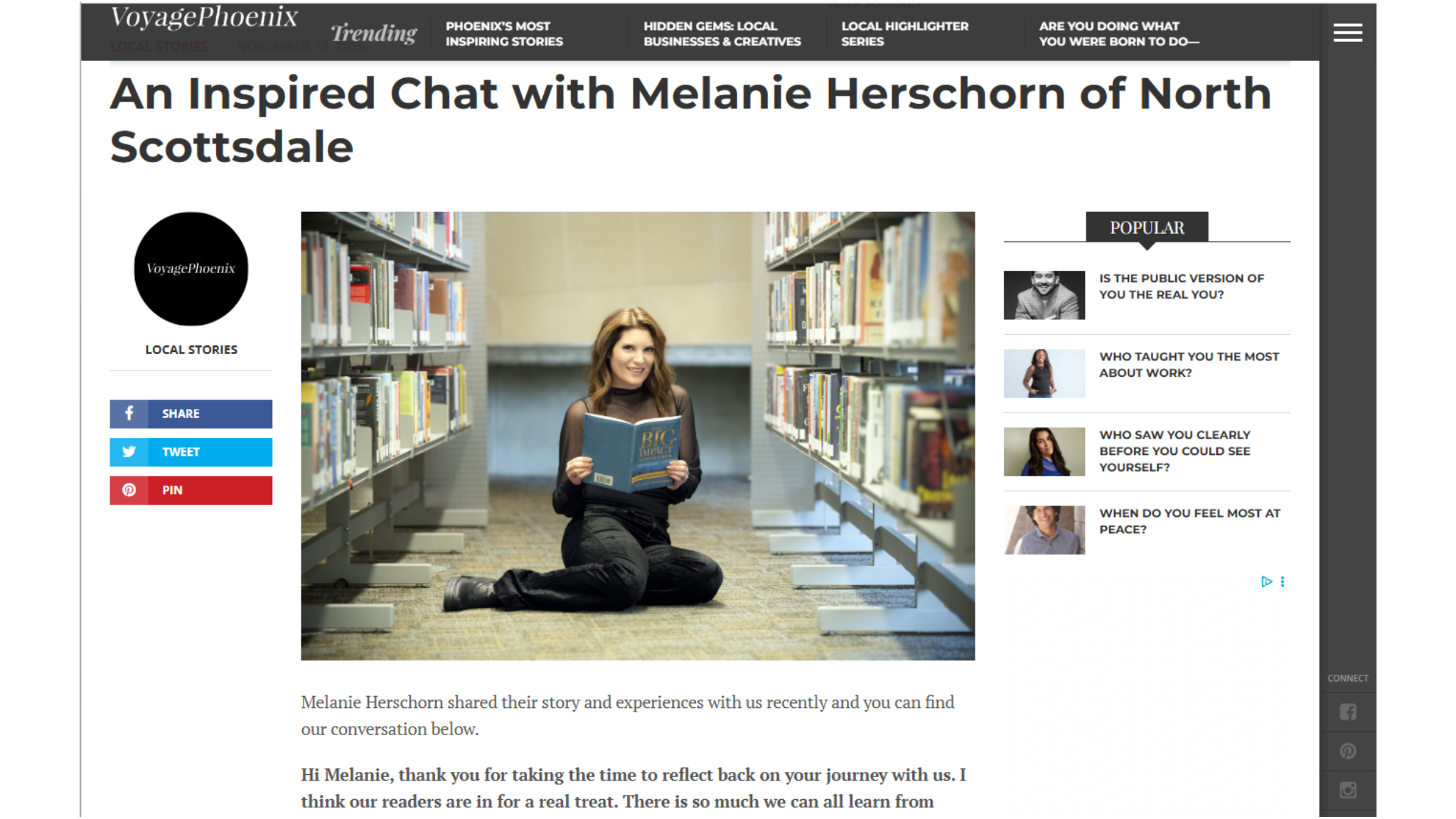Open Local Highlighter Series menu item
The height and width of the screenshot is (819, 1456).
pyautogui.click(x=904, y=33)
